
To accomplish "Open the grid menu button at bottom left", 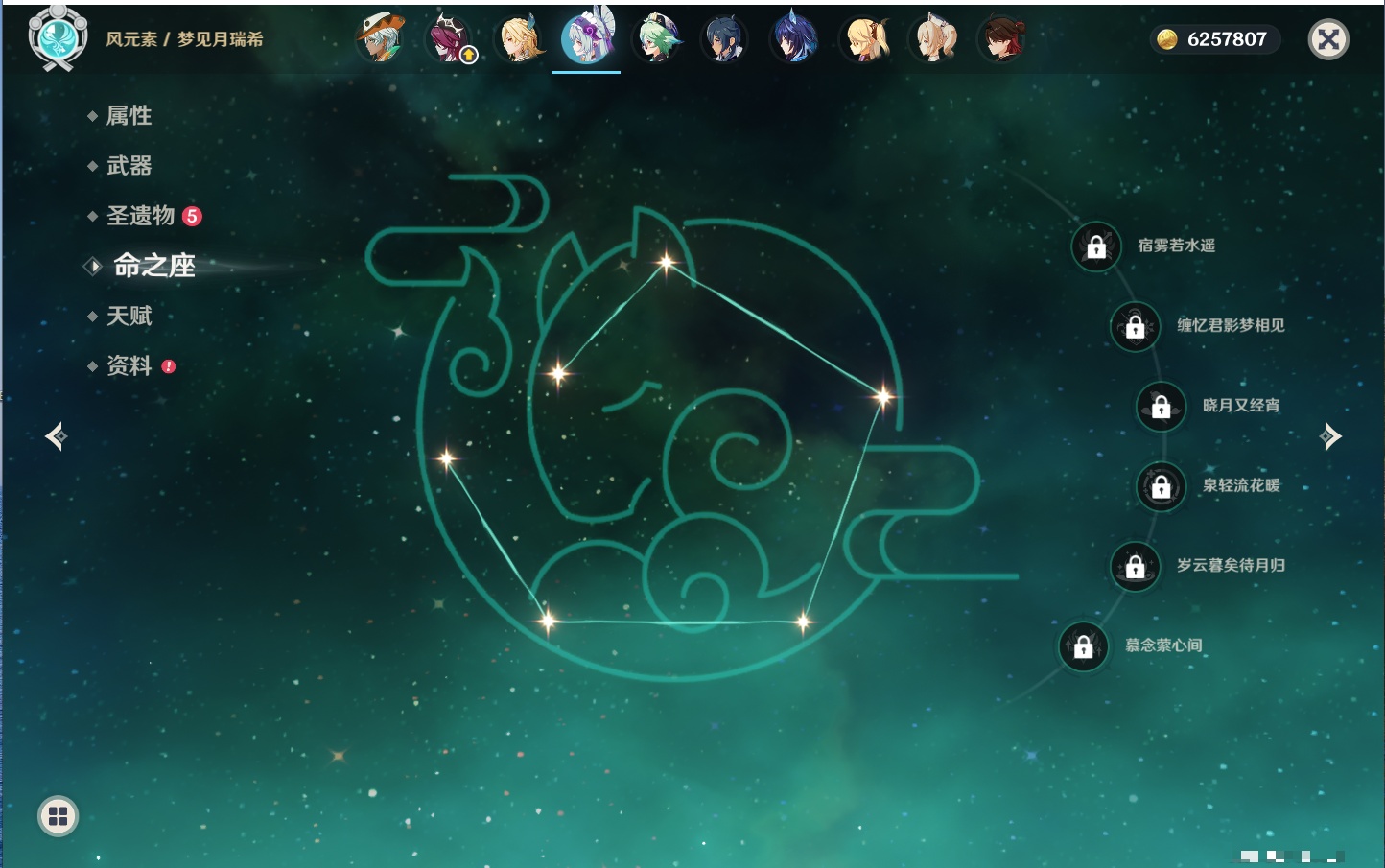I will [x=58, y=816].
